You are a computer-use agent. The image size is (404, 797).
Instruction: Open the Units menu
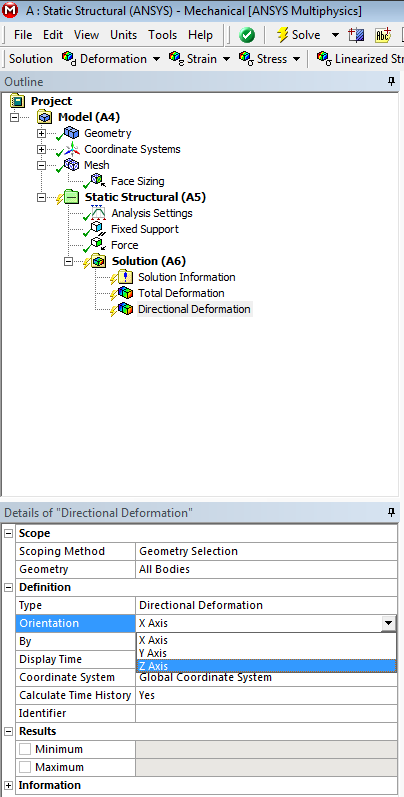pos(123,35)
